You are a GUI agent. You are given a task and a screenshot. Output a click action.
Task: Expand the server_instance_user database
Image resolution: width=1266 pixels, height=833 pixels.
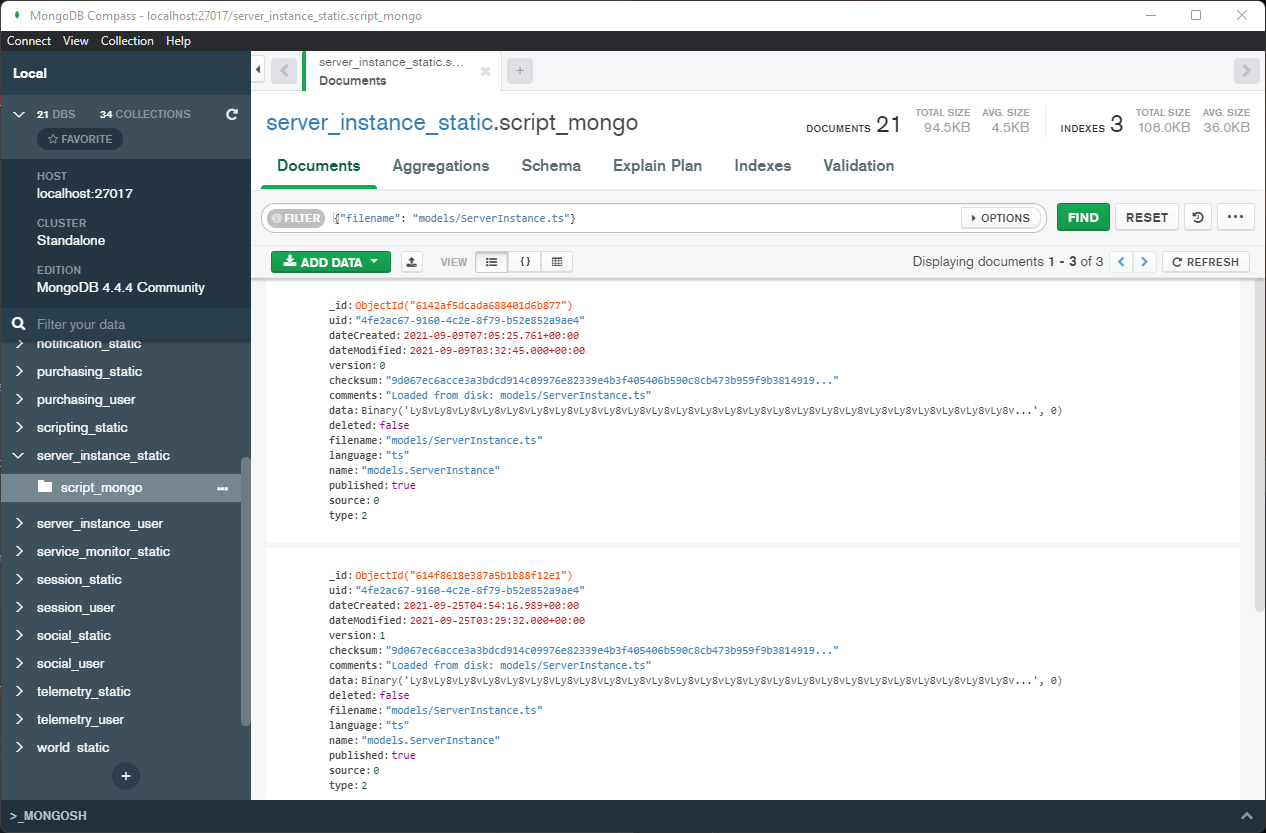pos(18,523)
